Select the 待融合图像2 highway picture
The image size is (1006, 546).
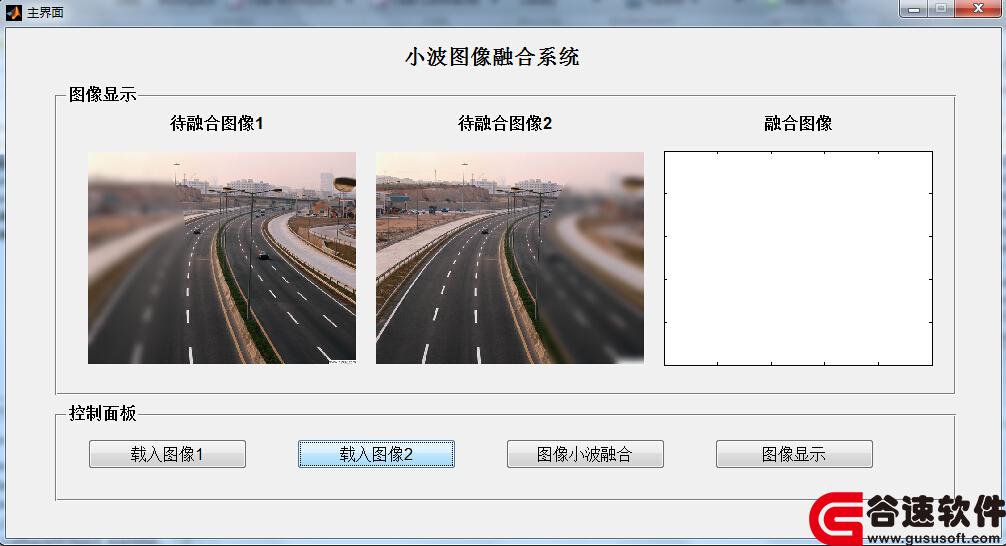click(x=510, y=258)
